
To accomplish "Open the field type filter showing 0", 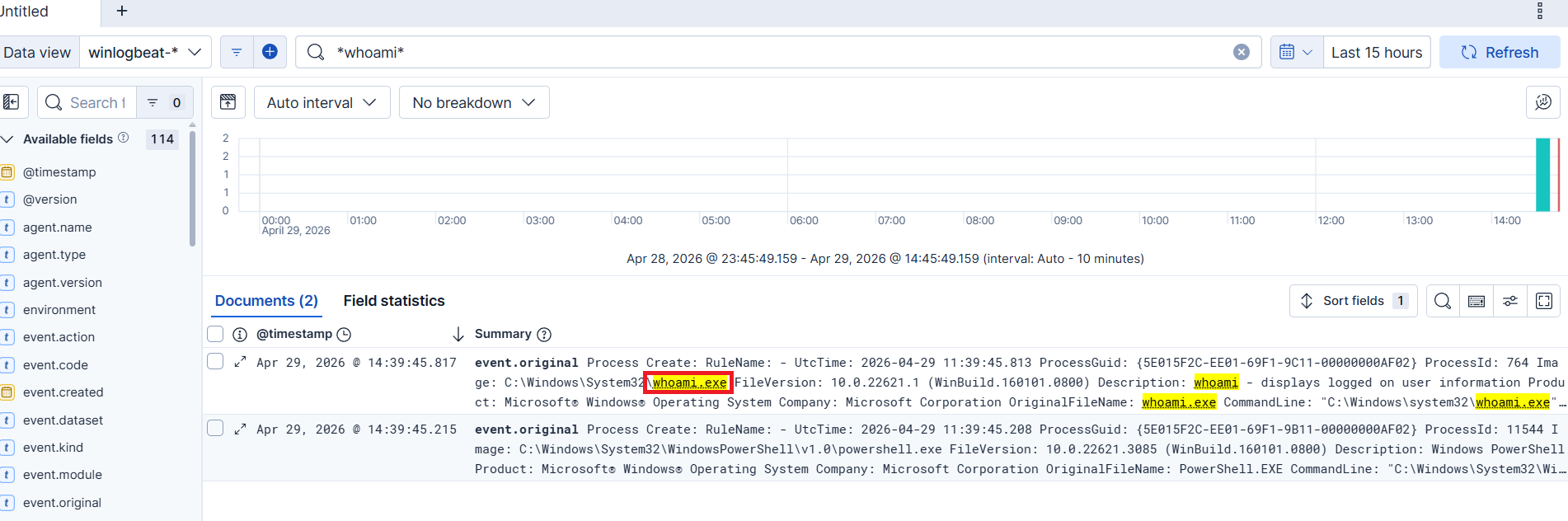I will 164,102.
